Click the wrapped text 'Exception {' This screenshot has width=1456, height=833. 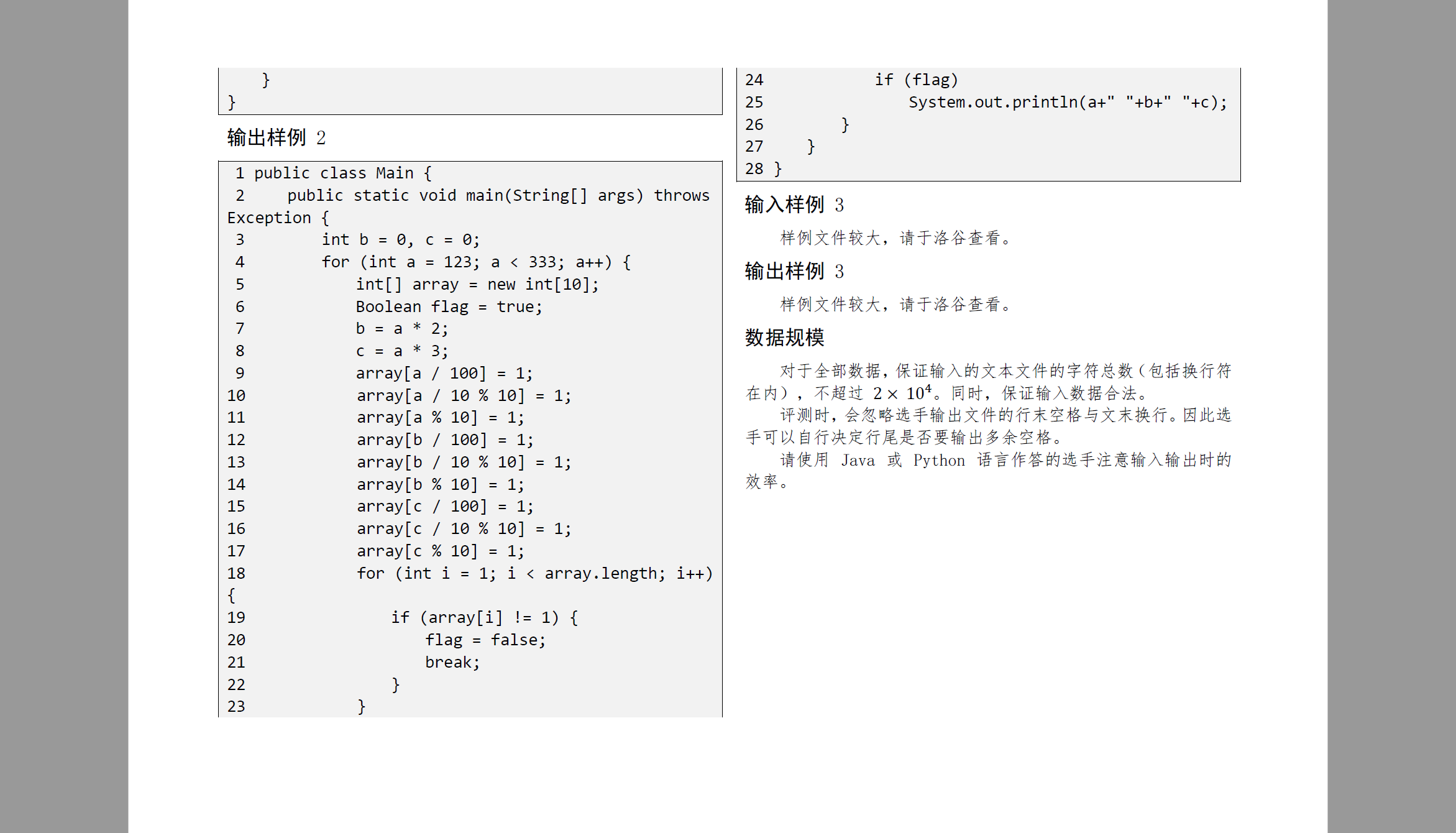pos(278,218)
